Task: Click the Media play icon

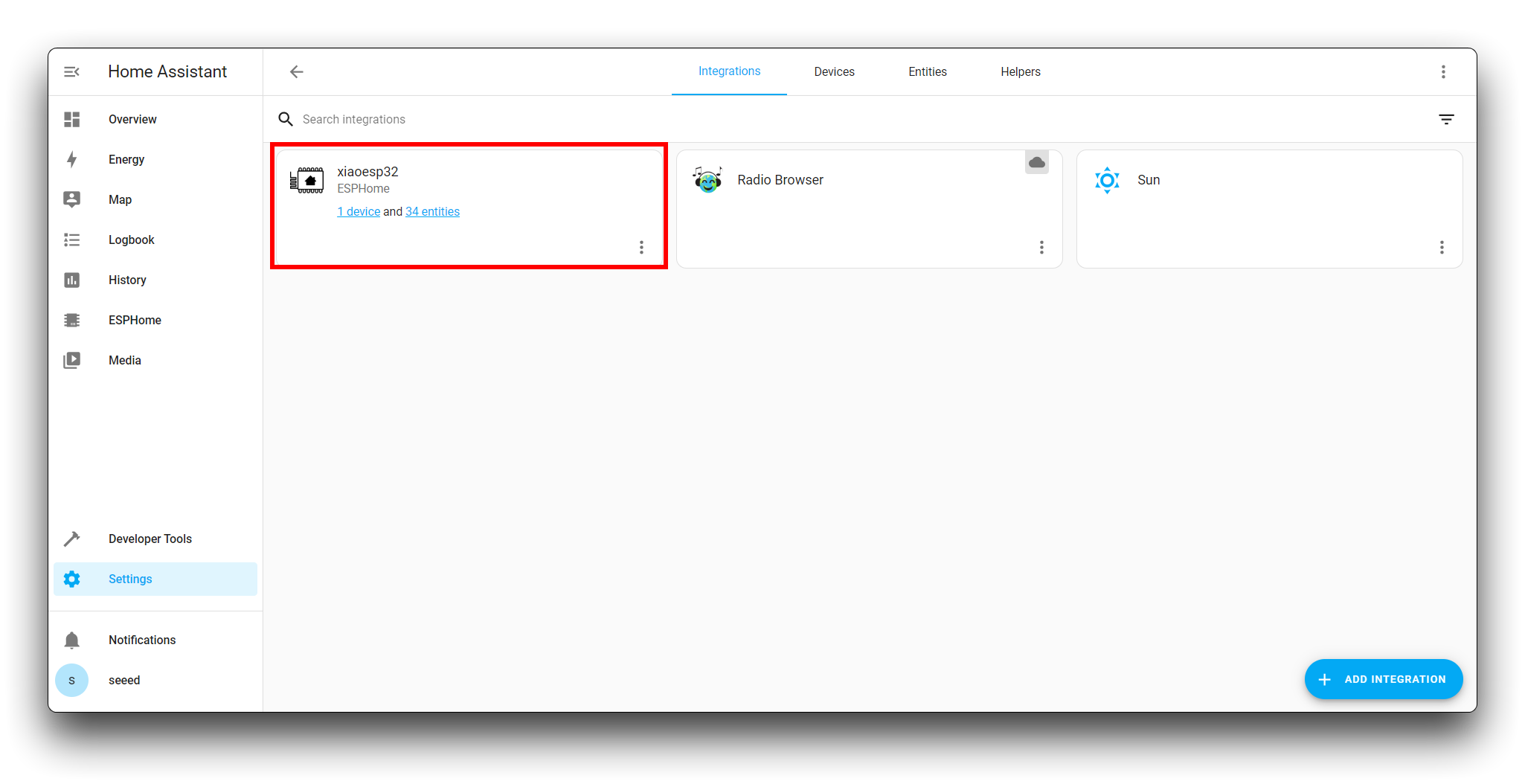Action: click(x=71, y=360)
